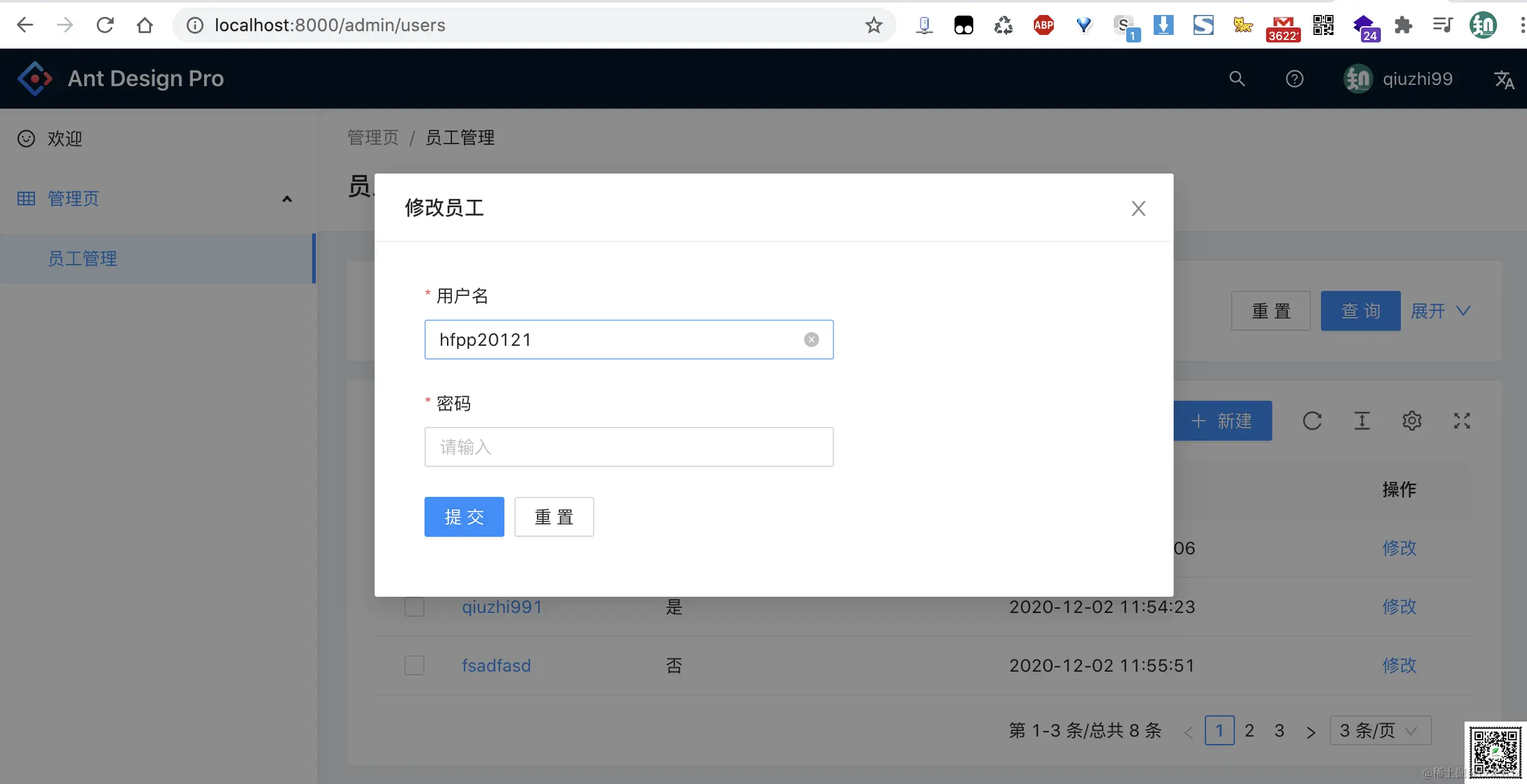This screenshot has width=1527, height=784.
Task: Click the language switch icon
Action: (x=1503, y=79)
